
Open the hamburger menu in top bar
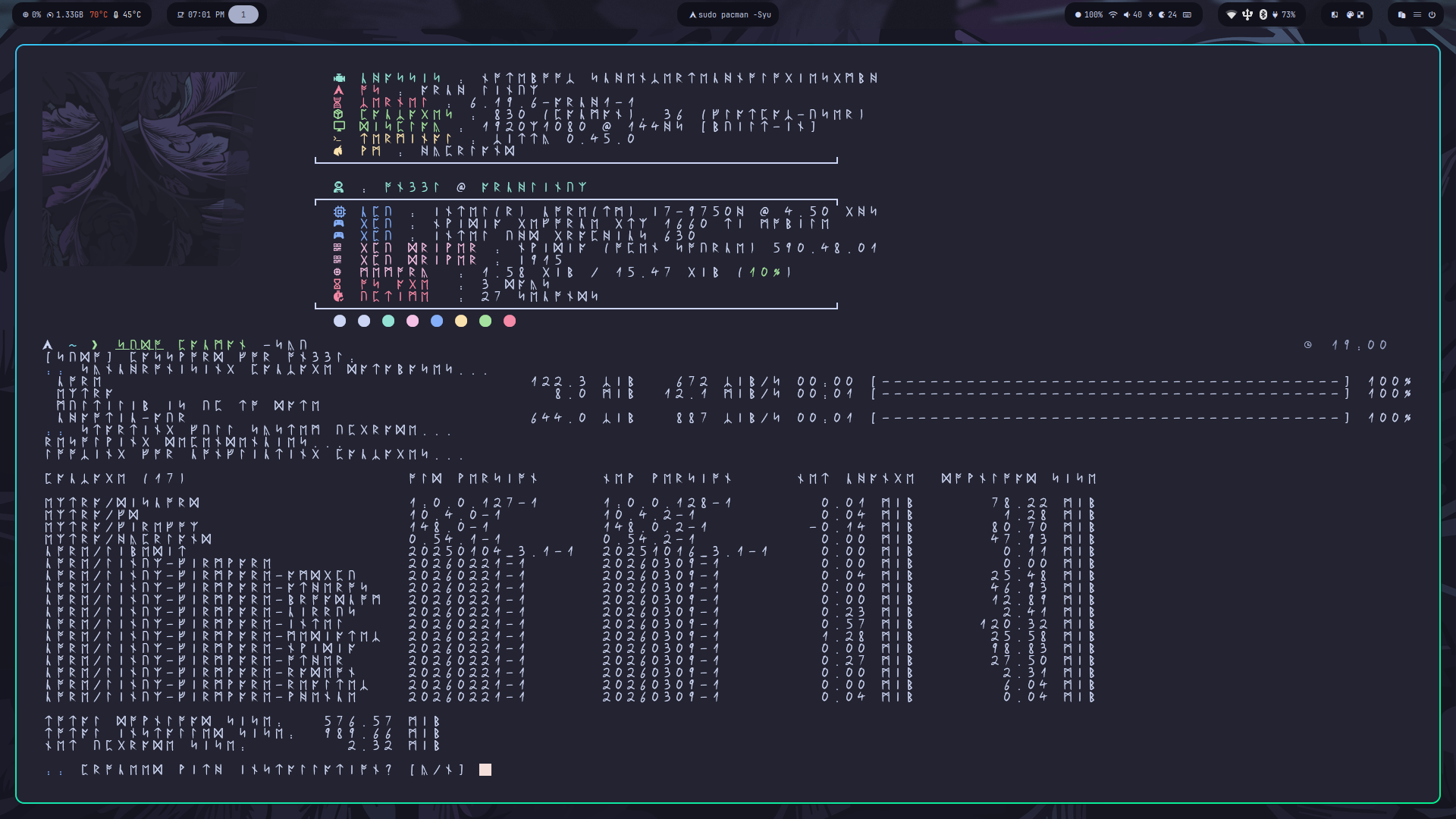tap(1417, 14)
